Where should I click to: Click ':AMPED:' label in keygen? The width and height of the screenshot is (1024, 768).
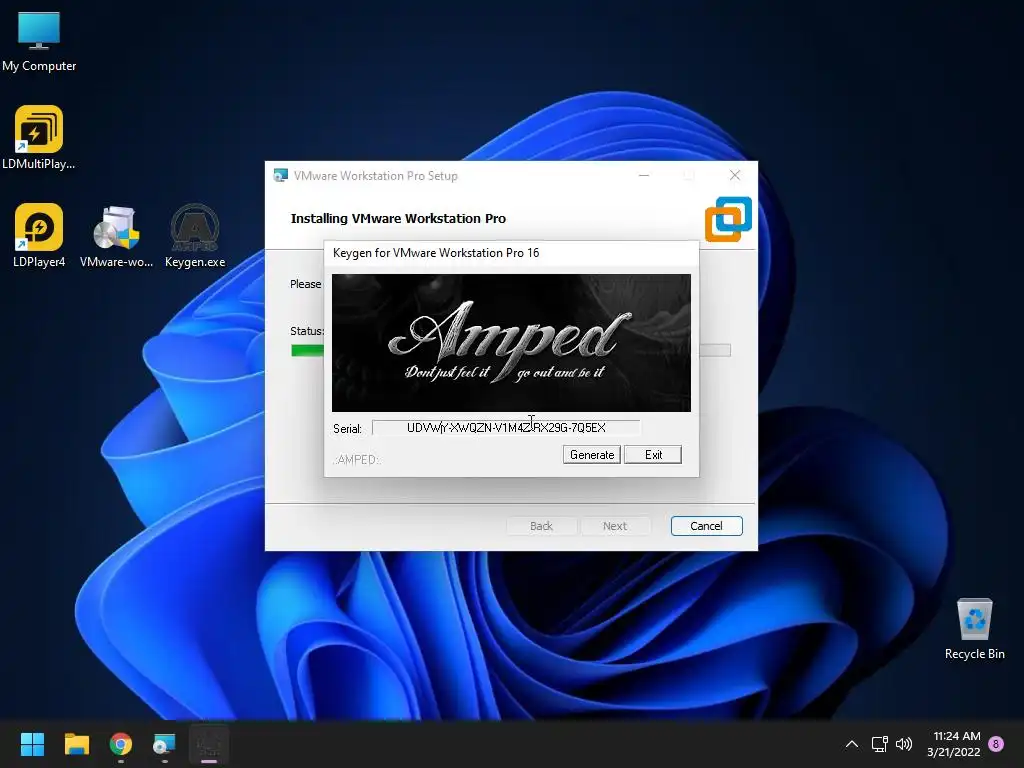point(357,460)
